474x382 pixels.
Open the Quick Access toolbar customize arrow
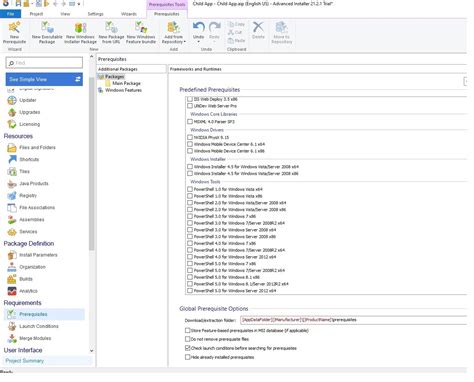pyautogui.click(x=79, y=4)
